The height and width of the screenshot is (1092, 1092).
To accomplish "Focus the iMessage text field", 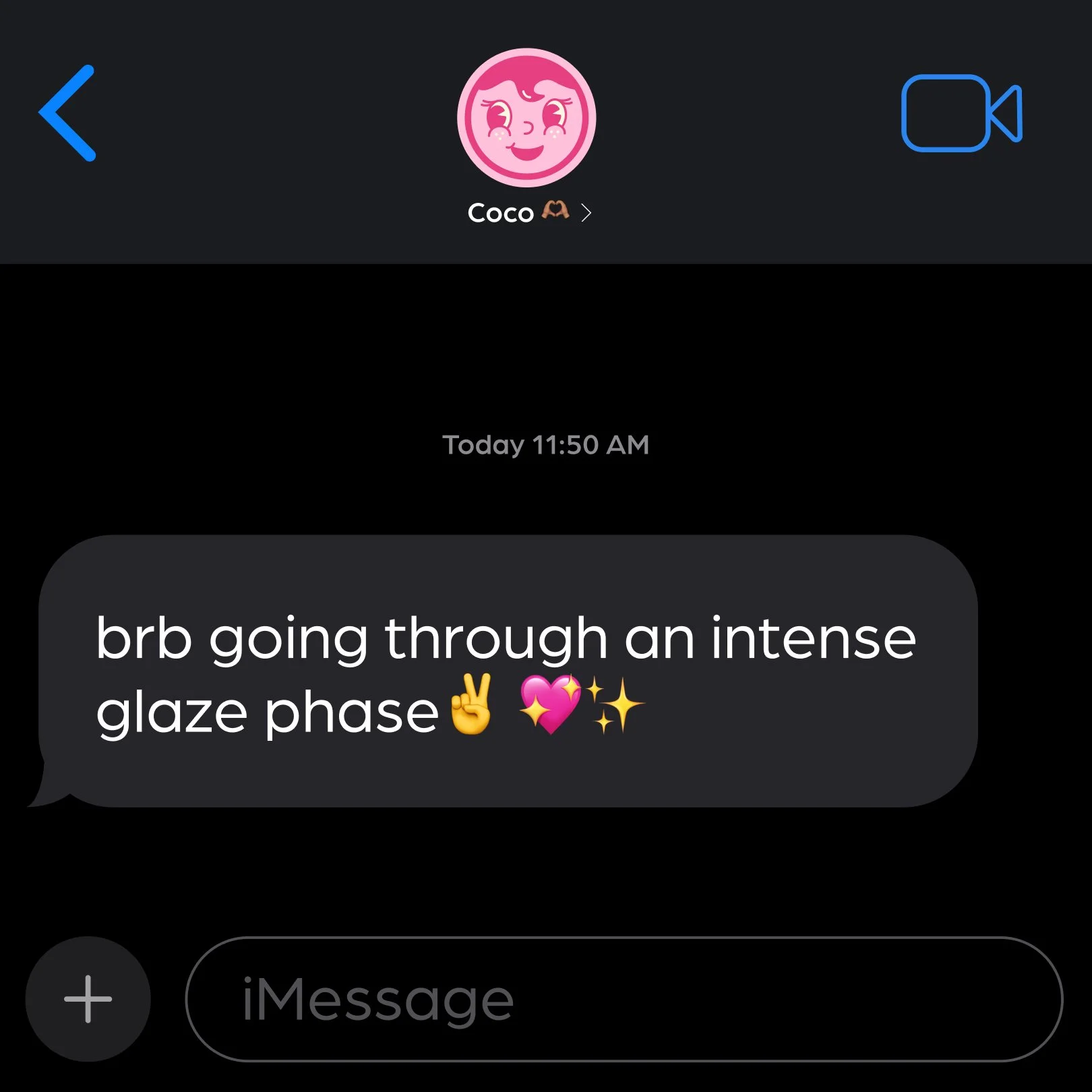I will tap(624, 999).
